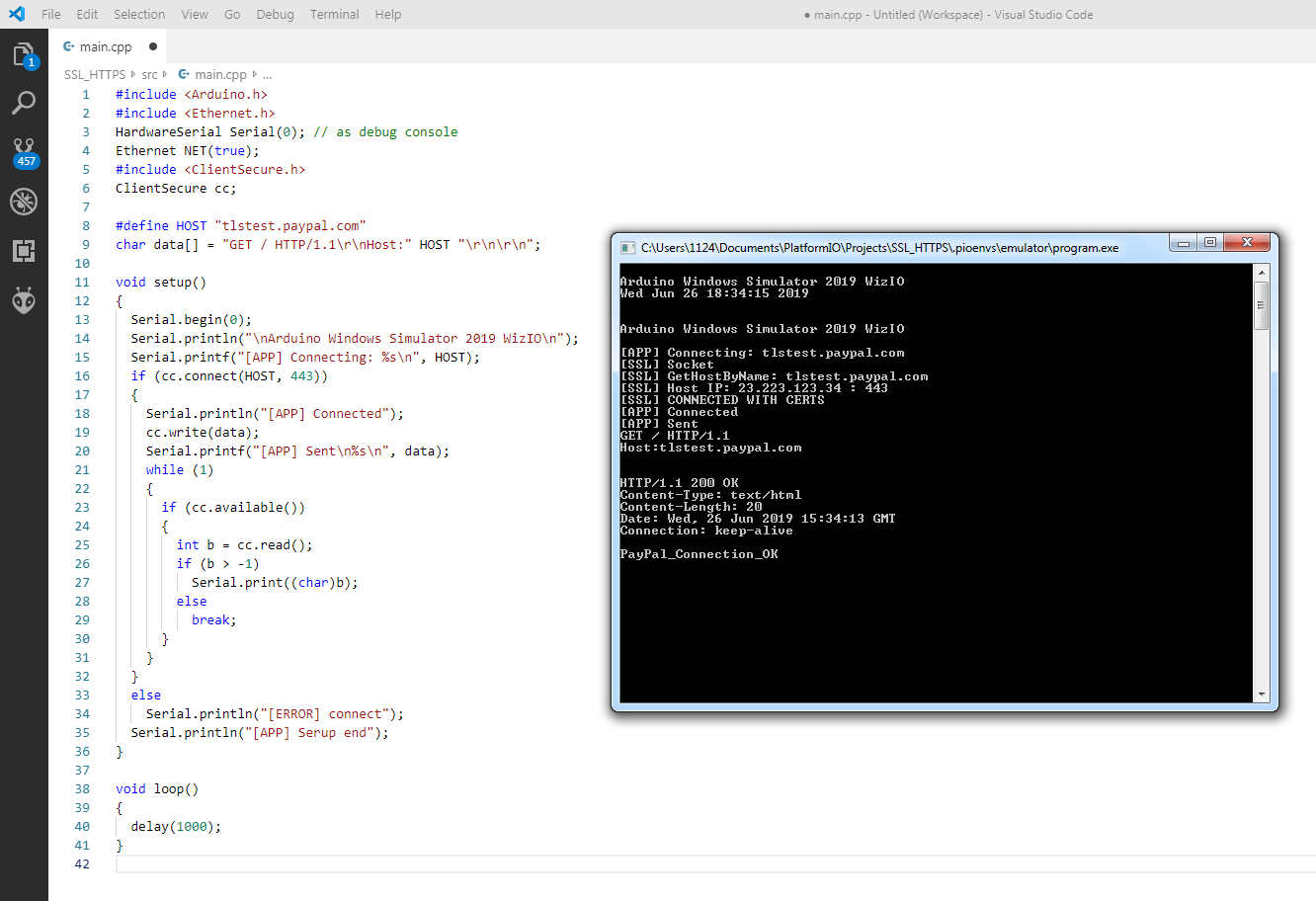1316x901 pixels.
Task: Click line number 16 in the gutter
Action: tap(82, 375)
